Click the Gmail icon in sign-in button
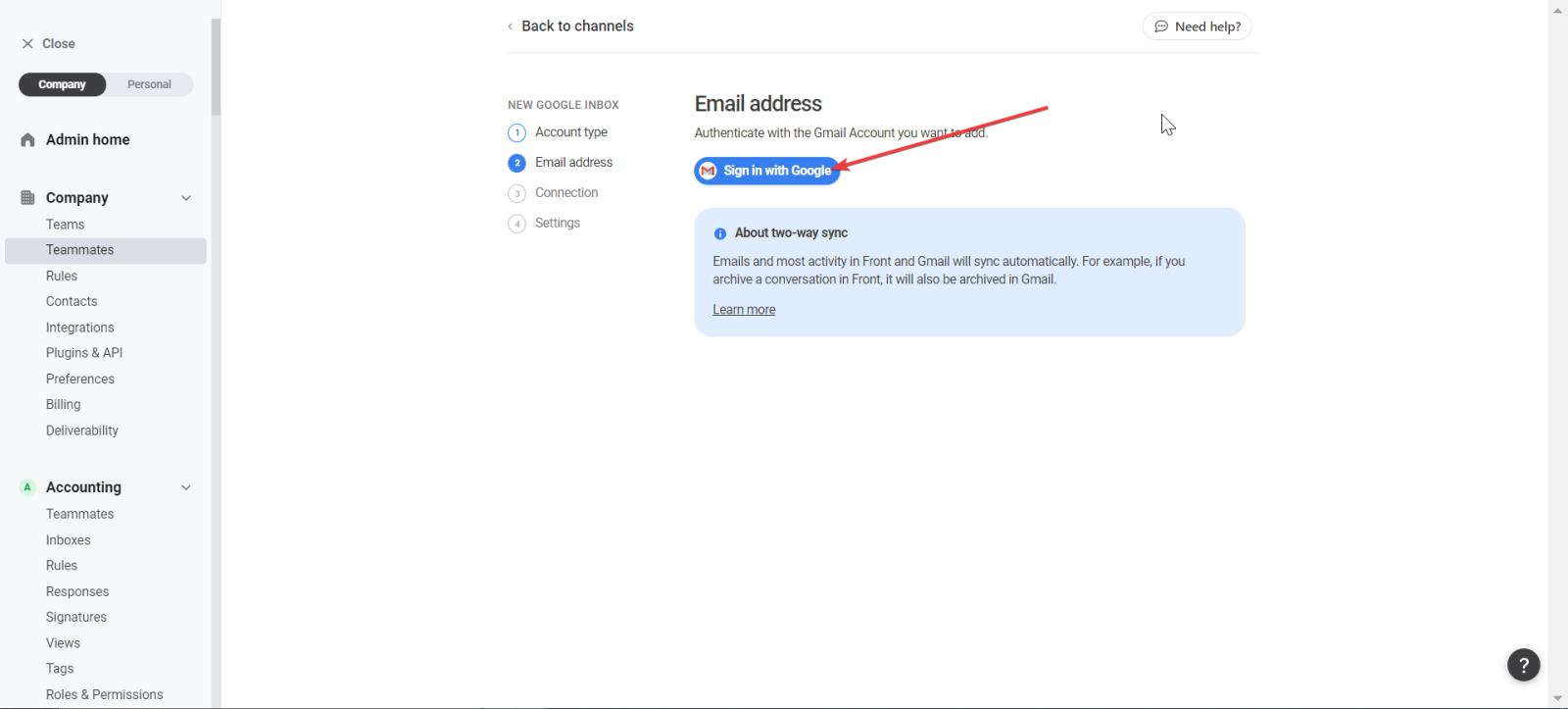The height and width of the screenshot is (709, 1568). tap(708, 171)
